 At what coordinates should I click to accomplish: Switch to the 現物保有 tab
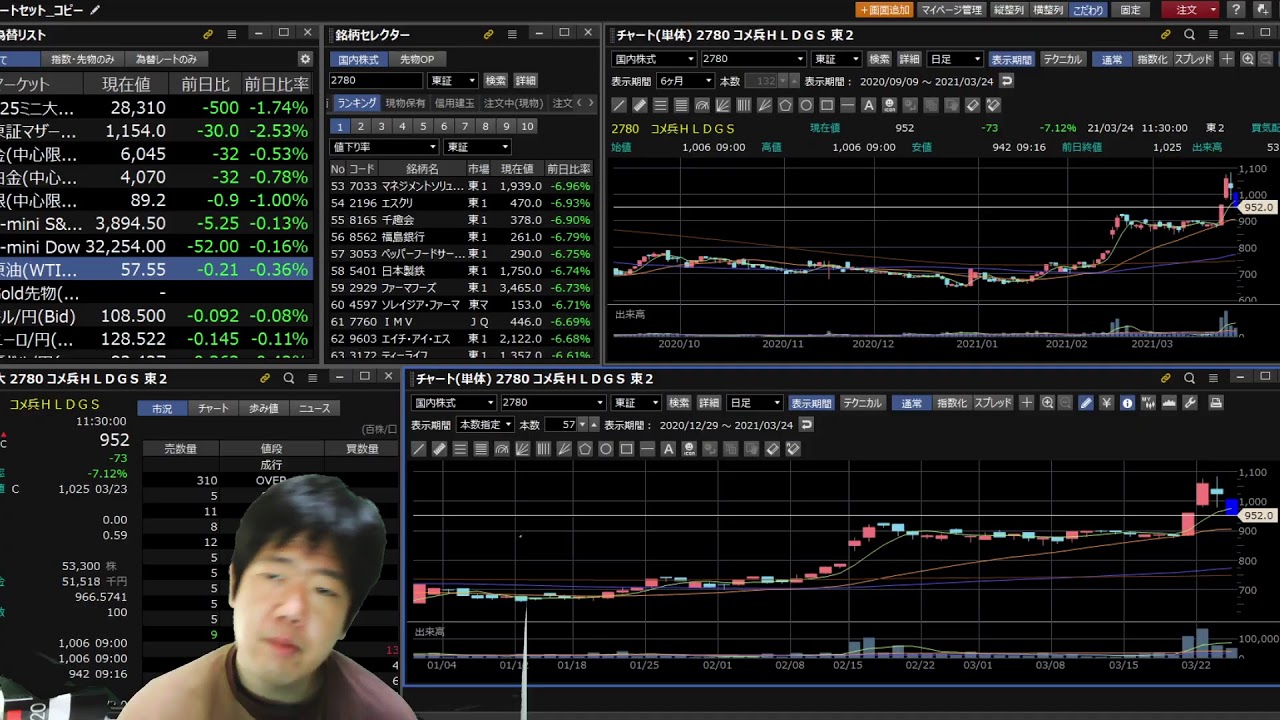pyautogui.click(x=405, y=103)
